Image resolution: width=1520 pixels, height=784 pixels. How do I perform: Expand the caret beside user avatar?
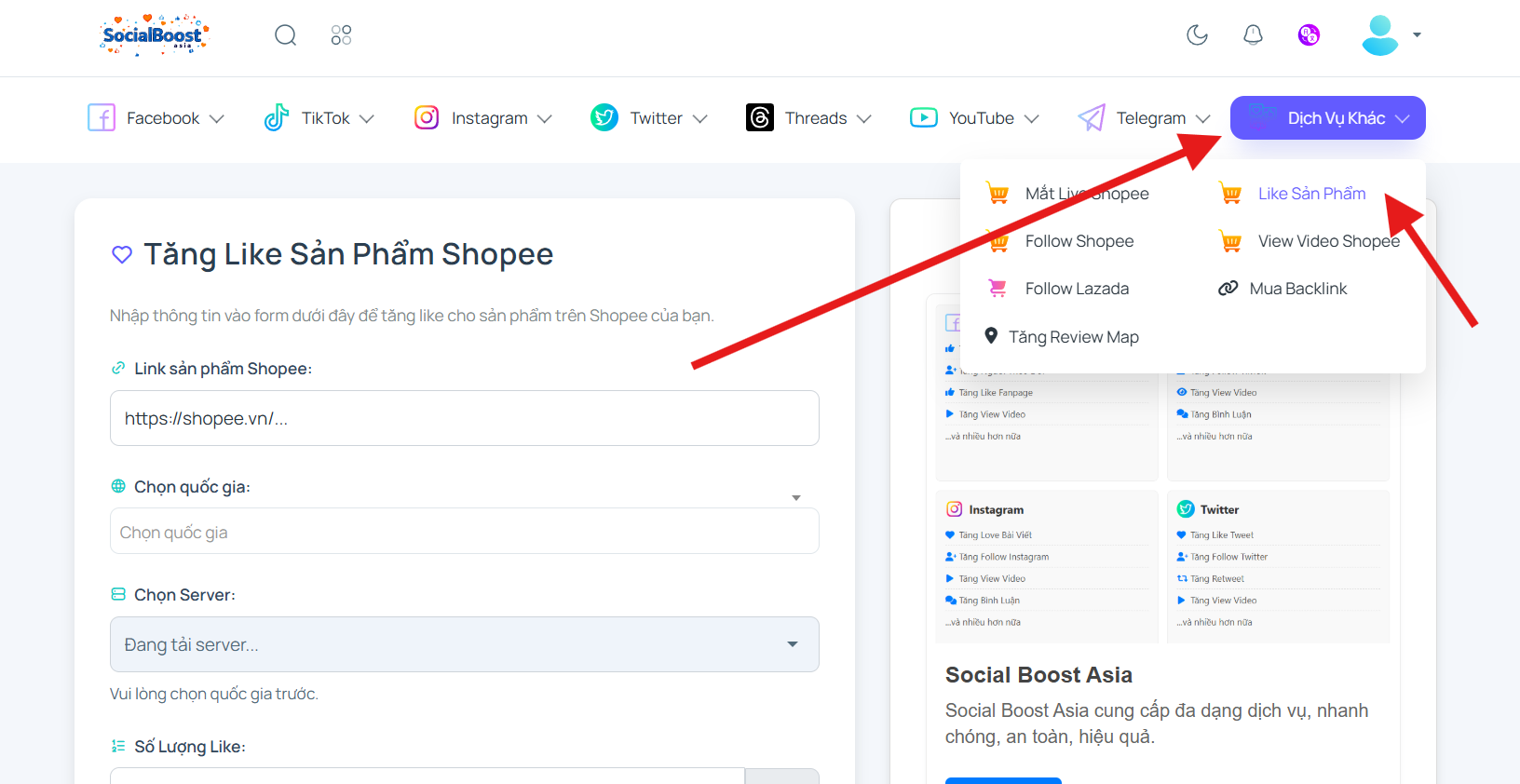(1417, 35)
